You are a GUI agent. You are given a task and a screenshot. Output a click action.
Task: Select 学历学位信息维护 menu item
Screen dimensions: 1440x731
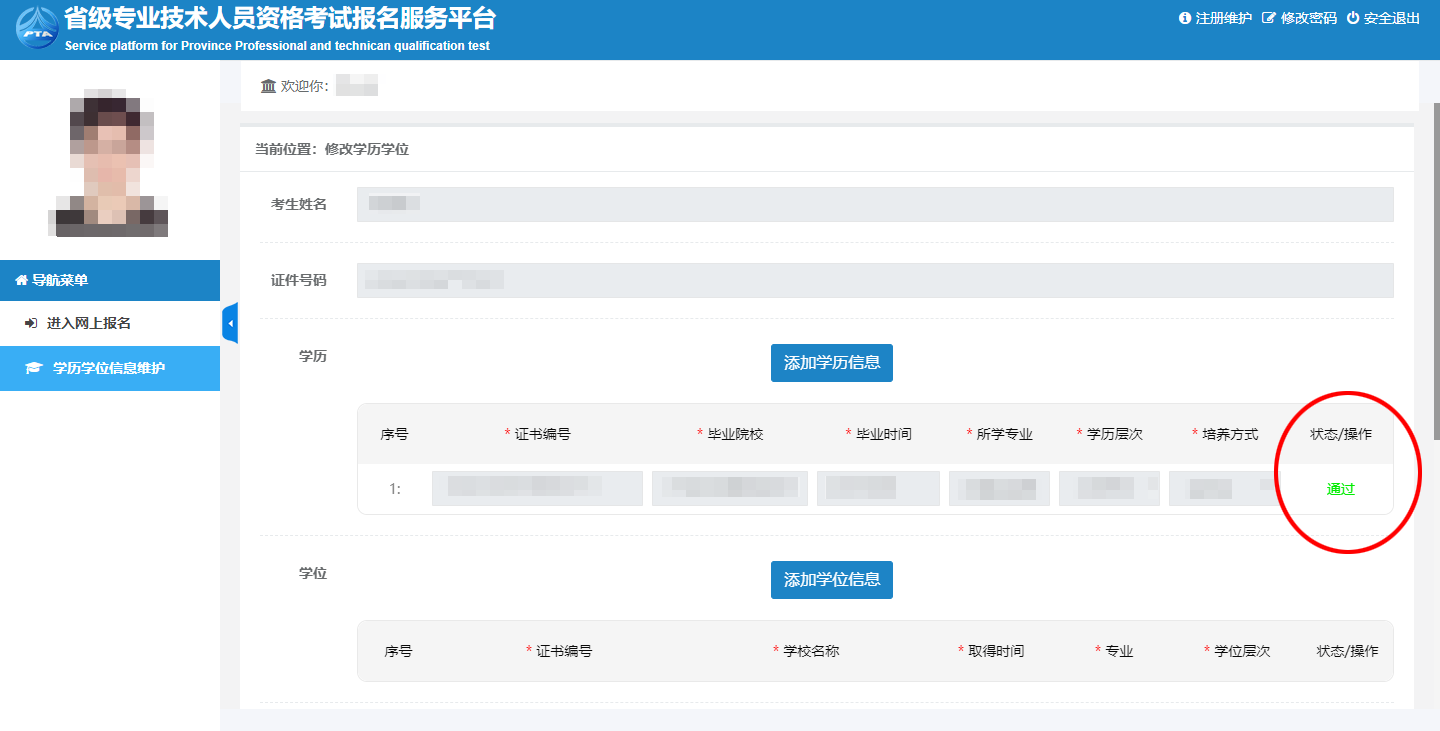coord(108,368)
